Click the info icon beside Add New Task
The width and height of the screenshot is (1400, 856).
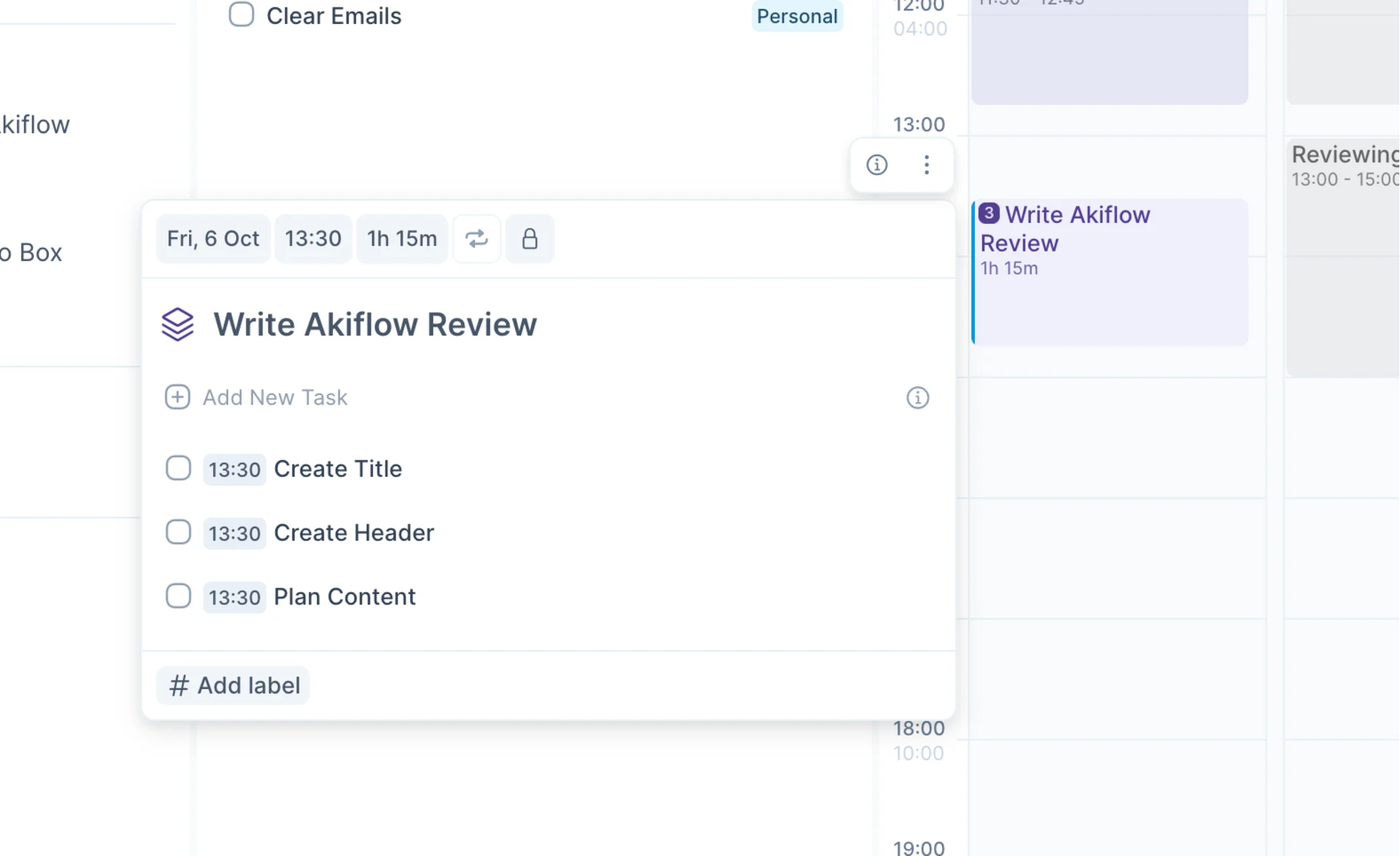point(917,397)
